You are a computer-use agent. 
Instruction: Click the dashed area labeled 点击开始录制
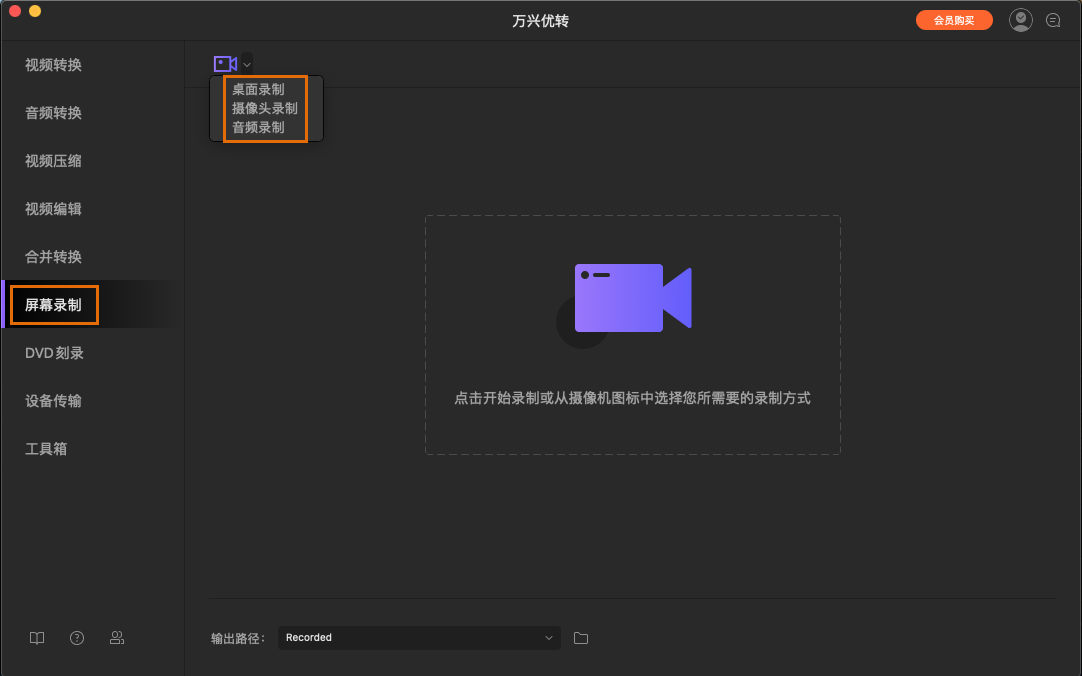[632, 398]
